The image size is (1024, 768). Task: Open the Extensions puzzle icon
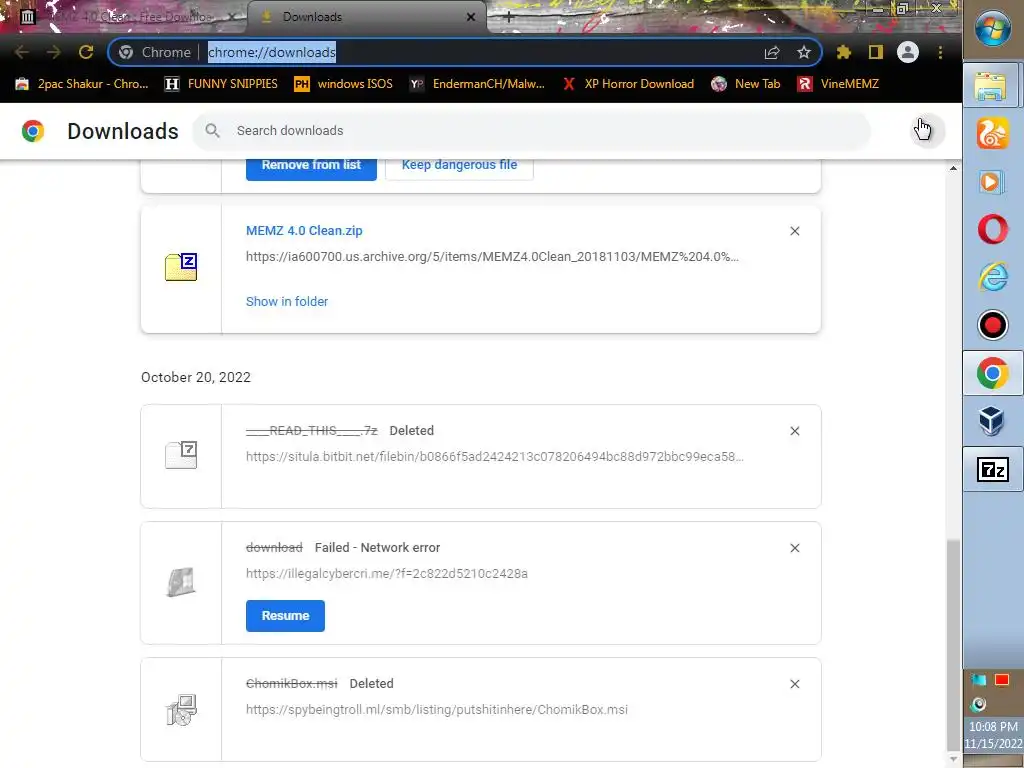(844, 52)
